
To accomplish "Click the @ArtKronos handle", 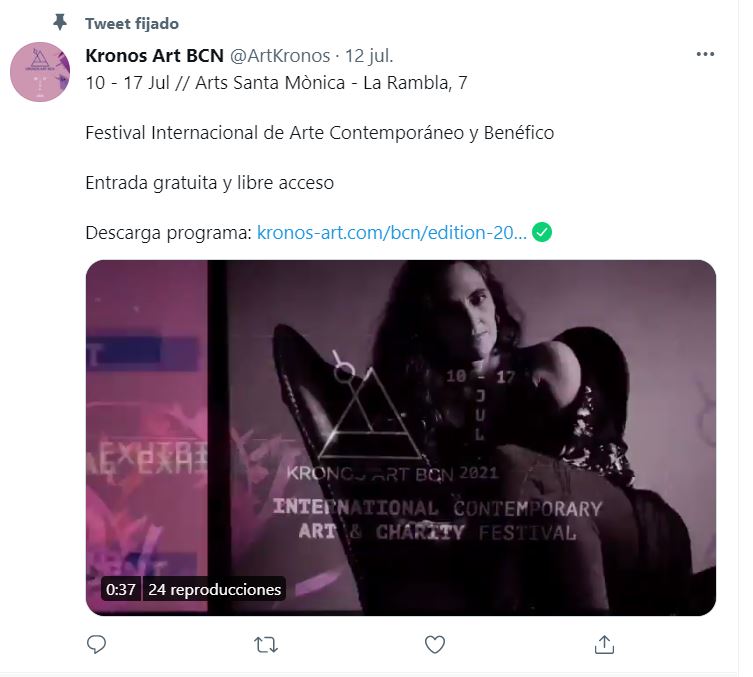I will tap(280, 56).
